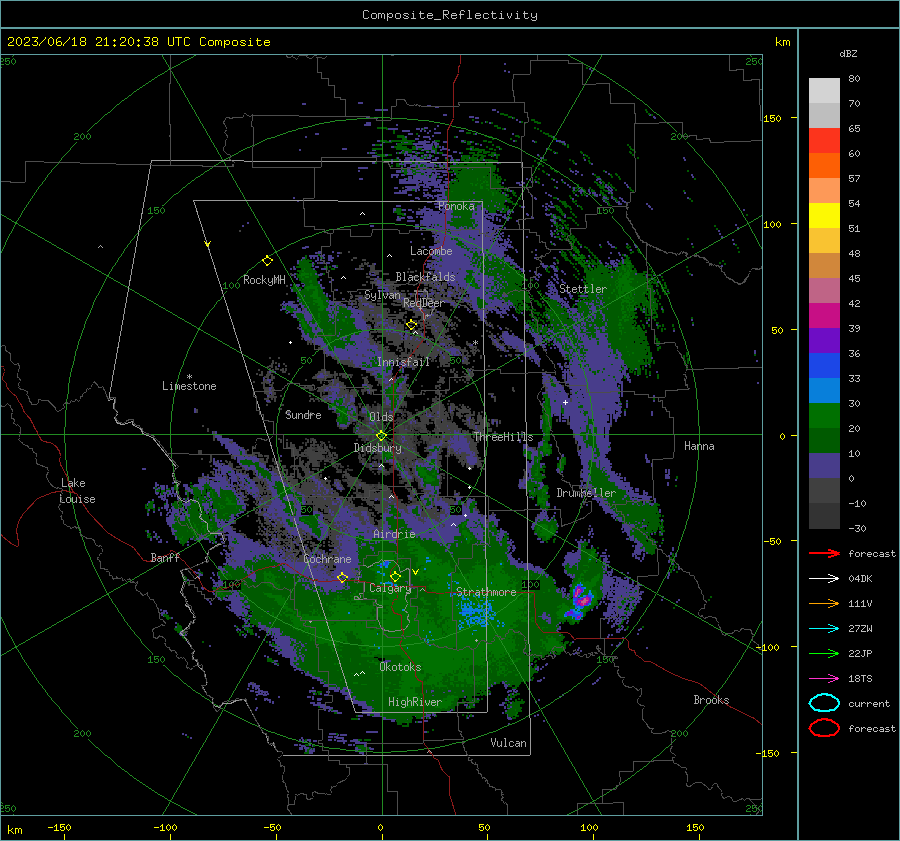Click the Sylvan label
900x841 pixels.
coord(382,295)
